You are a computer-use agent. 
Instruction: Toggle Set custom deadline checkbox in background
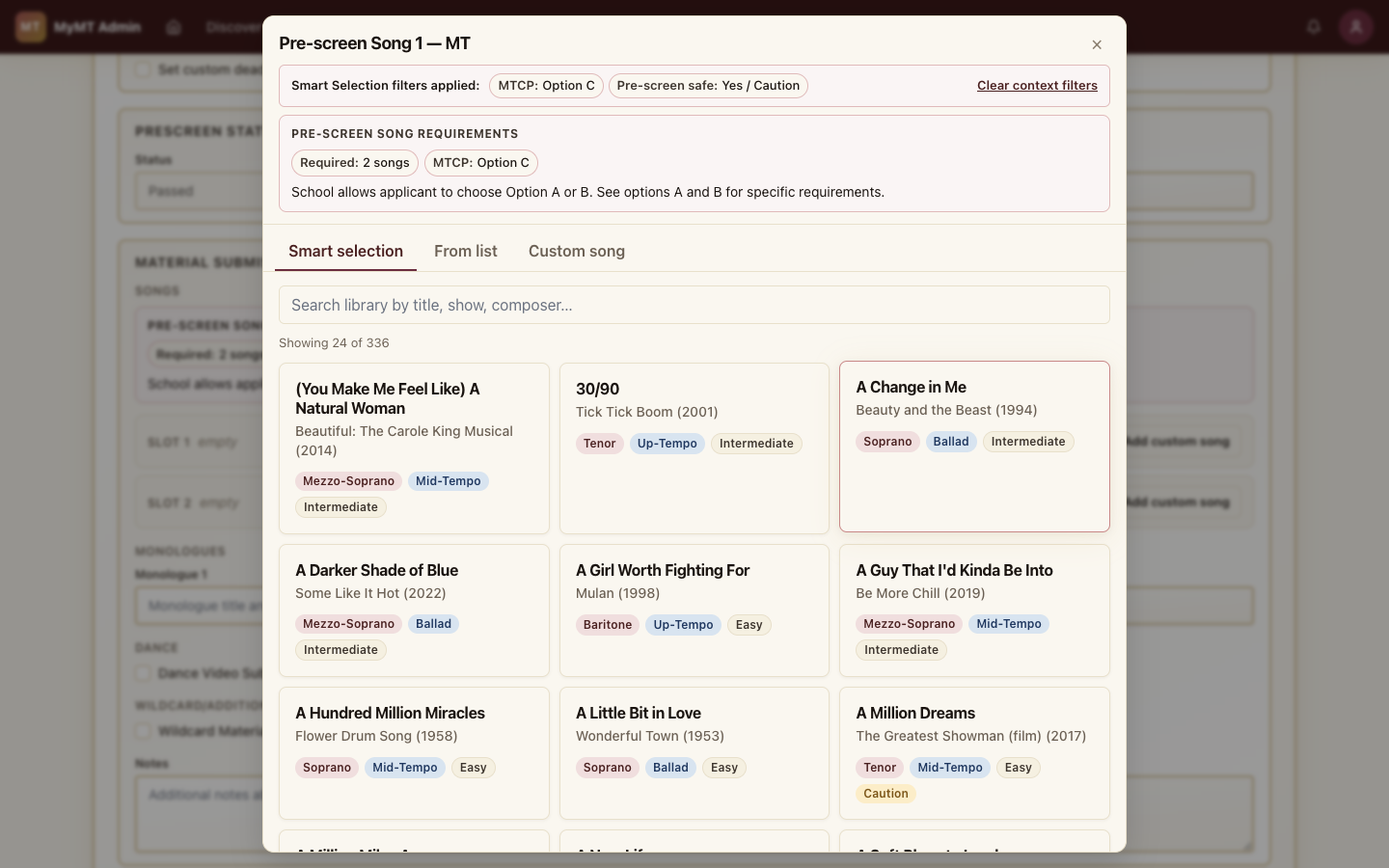[x=143, y=69]
